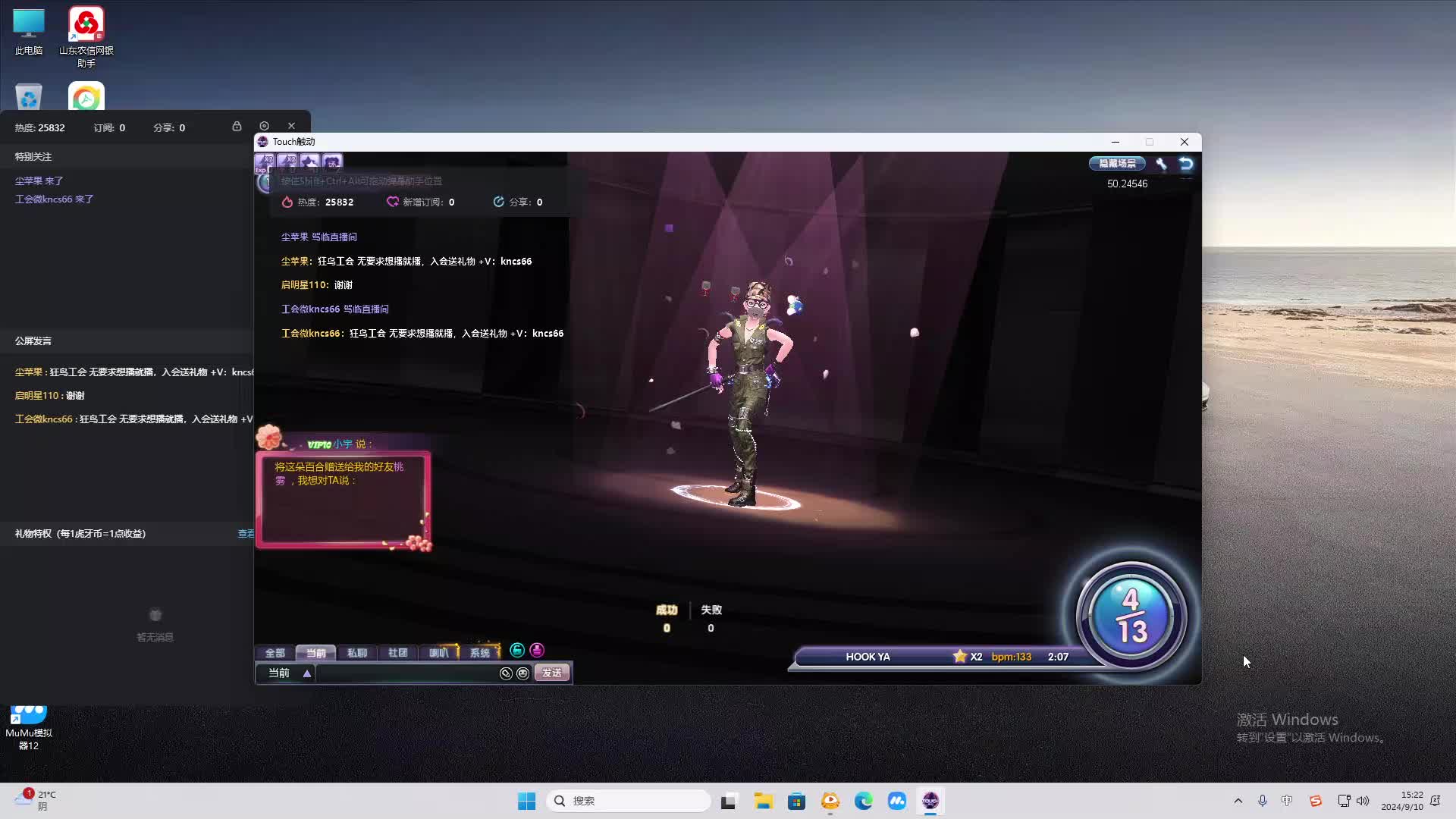Open the Chinese input method indicator
This screenshot has width=1456, height=819.
pos(1287,801)
